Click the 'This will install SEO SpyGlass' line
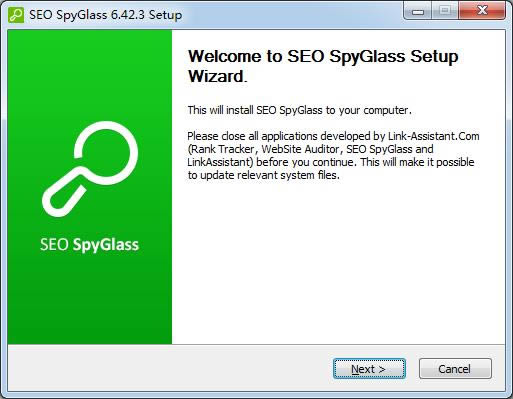Screen dimensions: 513x399 coord(300,110)
